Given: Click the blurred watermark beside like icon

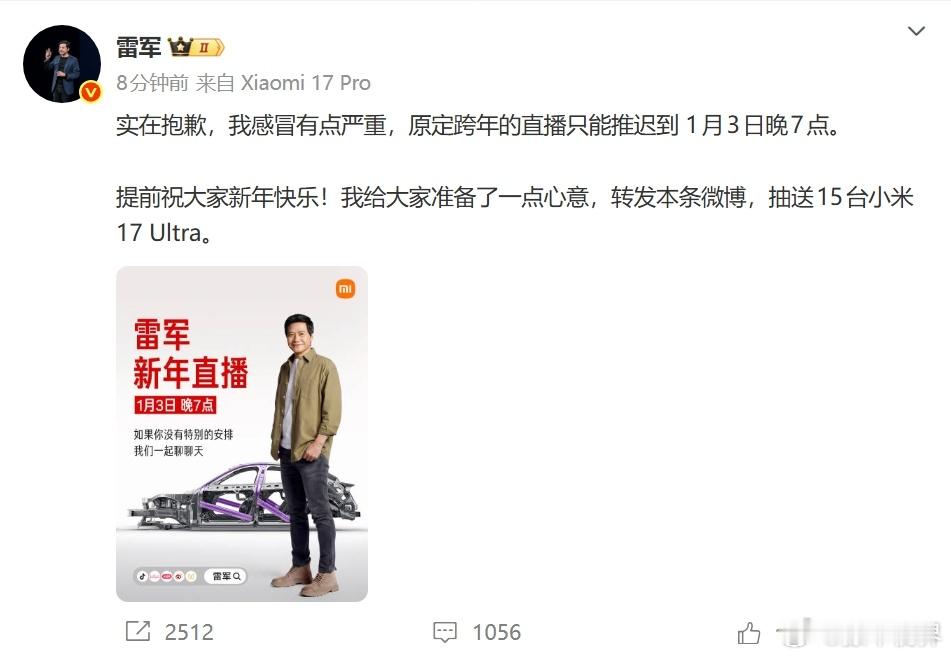Looking at the screenshot, I should click(860, 633).
